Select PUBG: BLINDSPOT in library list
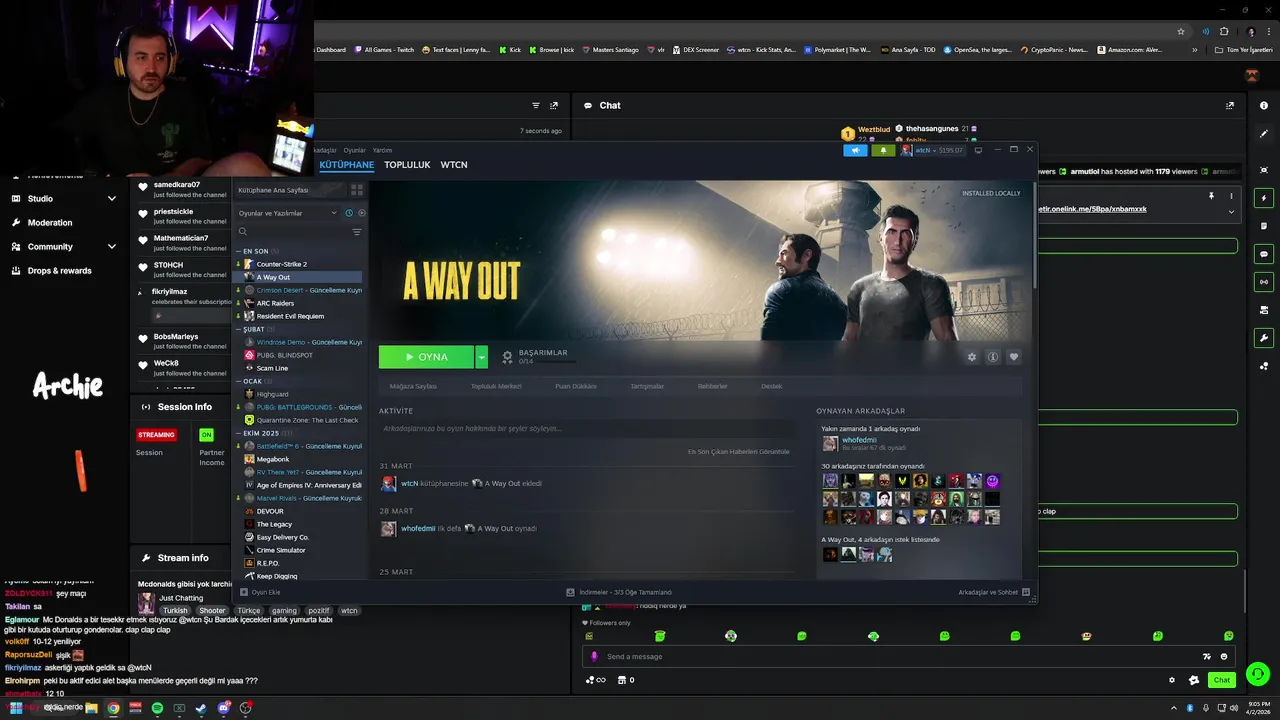This screenshot has width=1280, height=720. 284,355
